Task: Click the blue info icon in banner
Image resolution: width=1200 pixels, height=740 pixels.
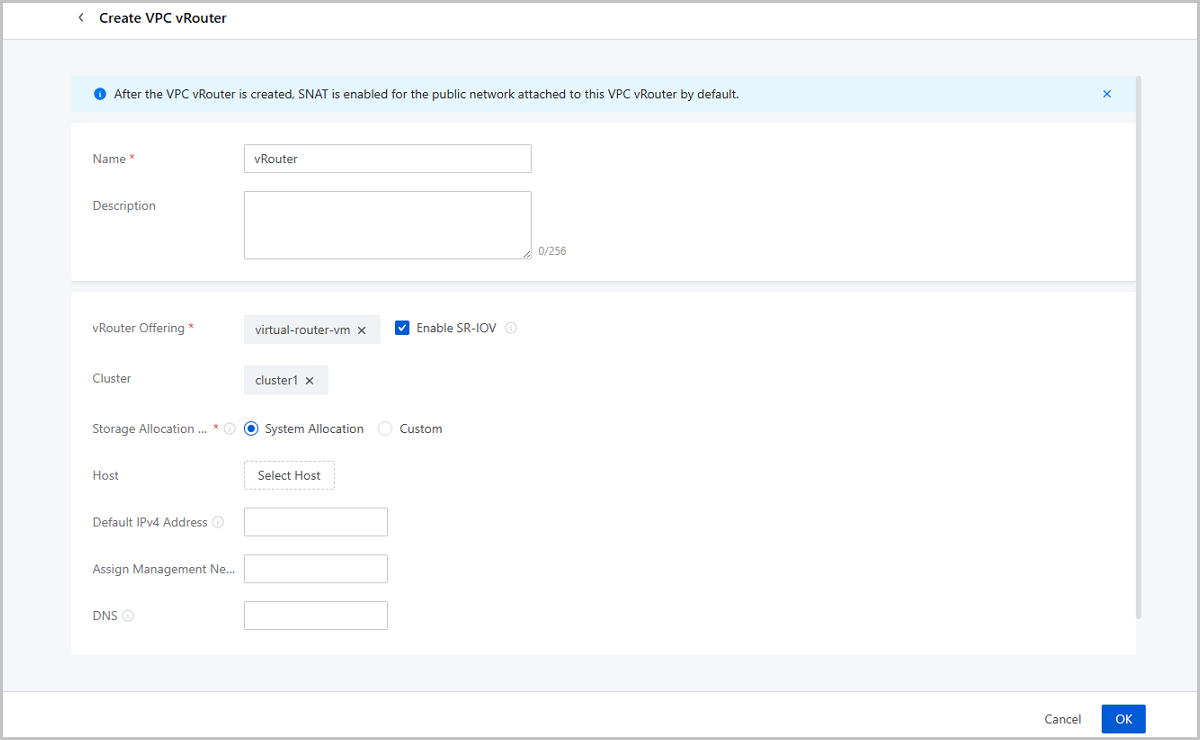Action: click(x=100, y=94)
